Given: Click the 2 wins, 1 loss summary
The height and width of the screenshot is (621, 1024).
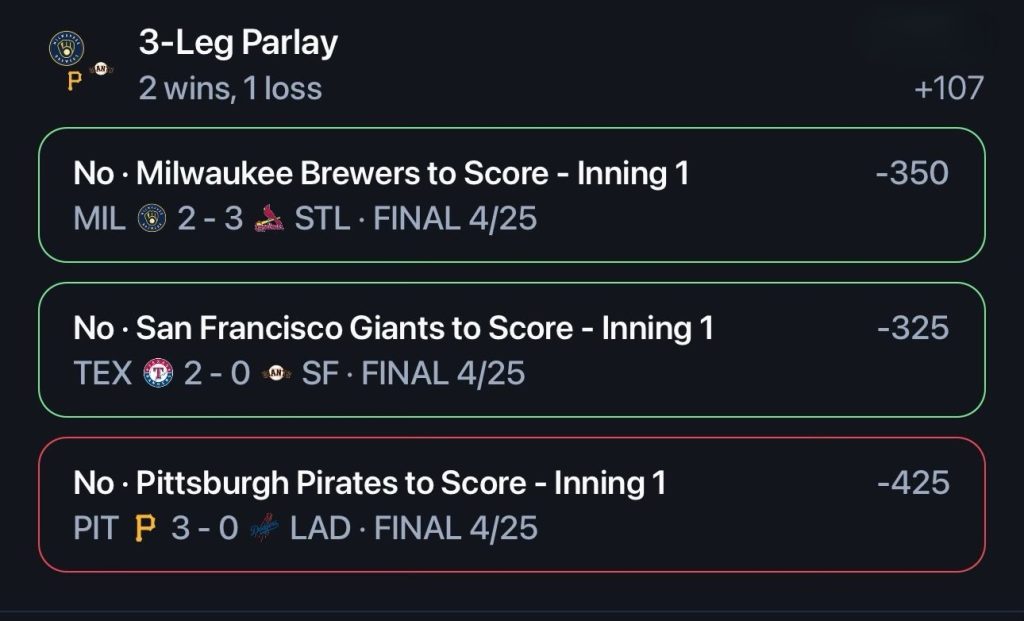Looking at the screenshot, I should click(x=231, y=89).
